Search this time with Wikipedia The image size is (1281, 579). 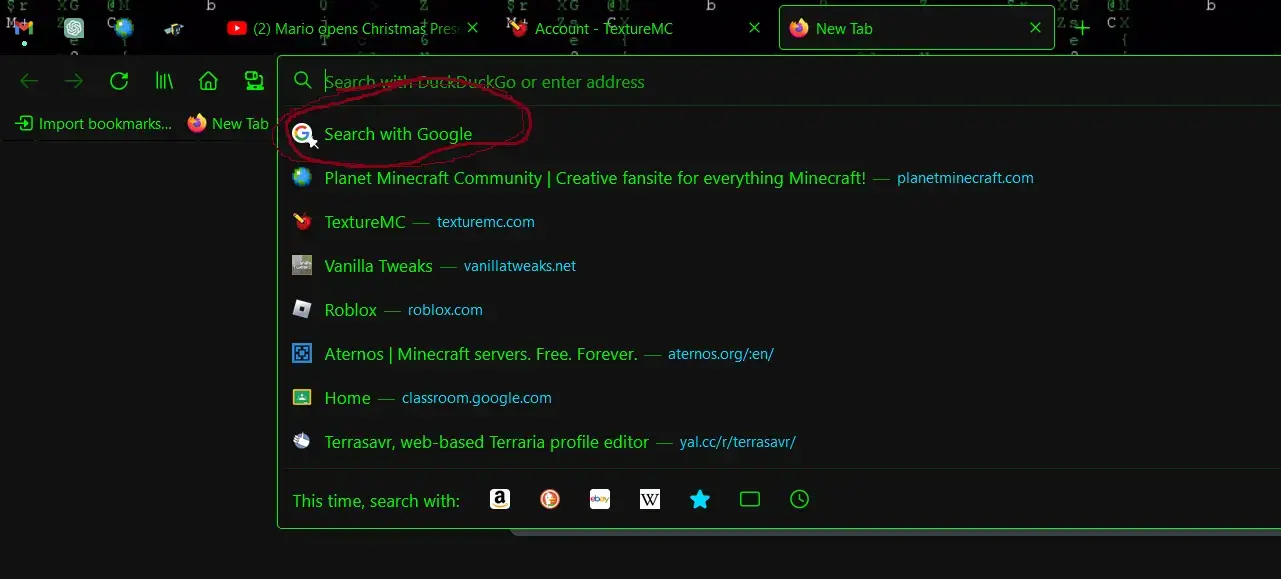click(650, 499)
